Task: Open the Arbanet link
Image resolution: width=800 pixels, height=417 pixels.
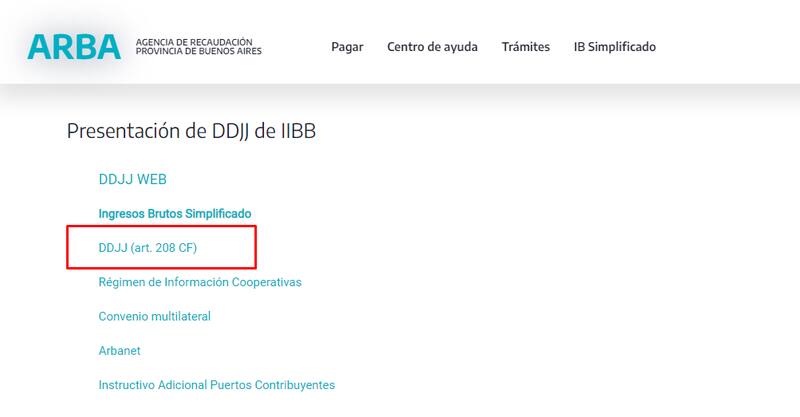Action: [x=119, y=350]
